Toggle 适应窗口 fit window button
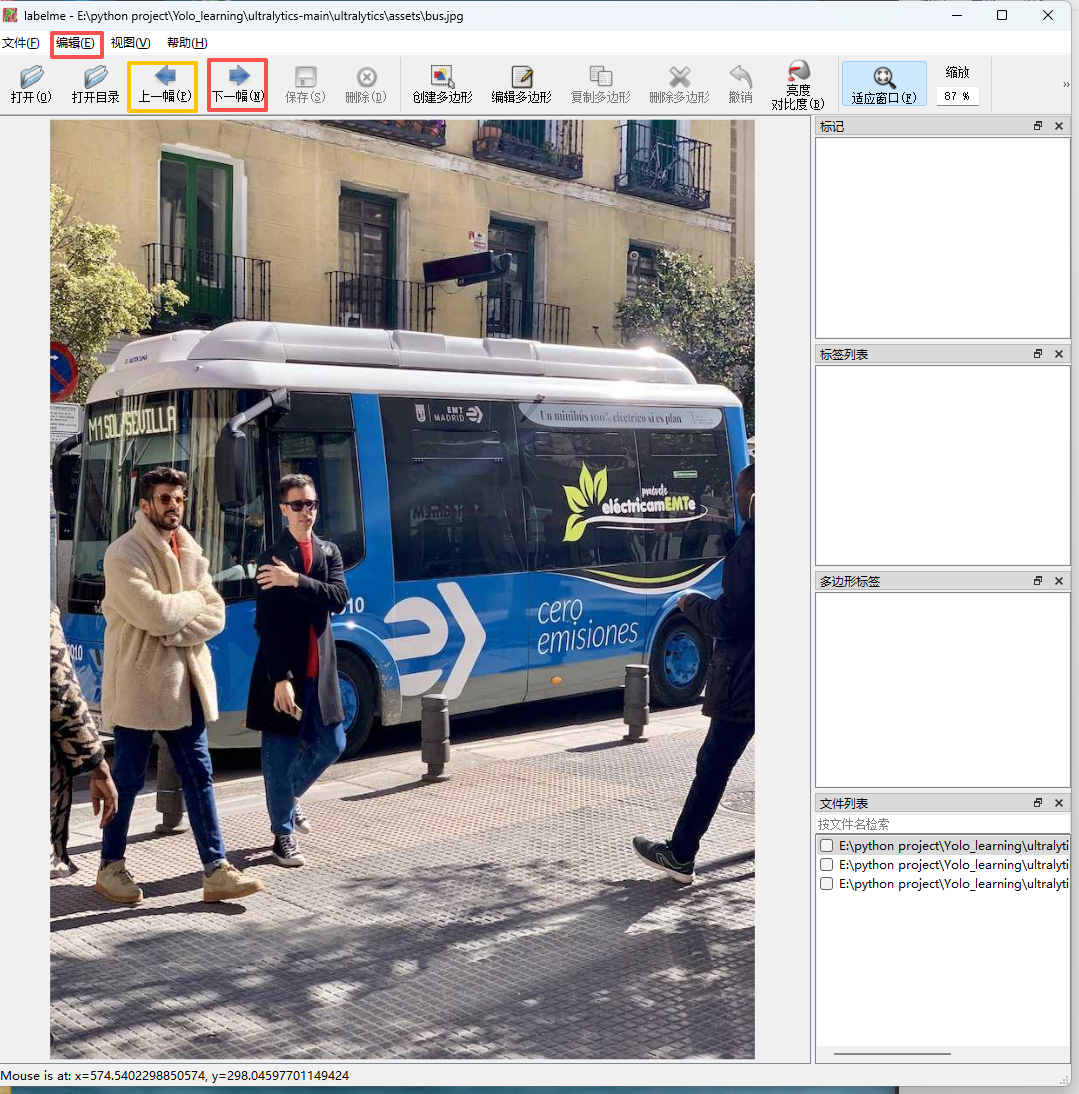The height and width of the screenshot is (1094, 1079). tap(884, 84)
